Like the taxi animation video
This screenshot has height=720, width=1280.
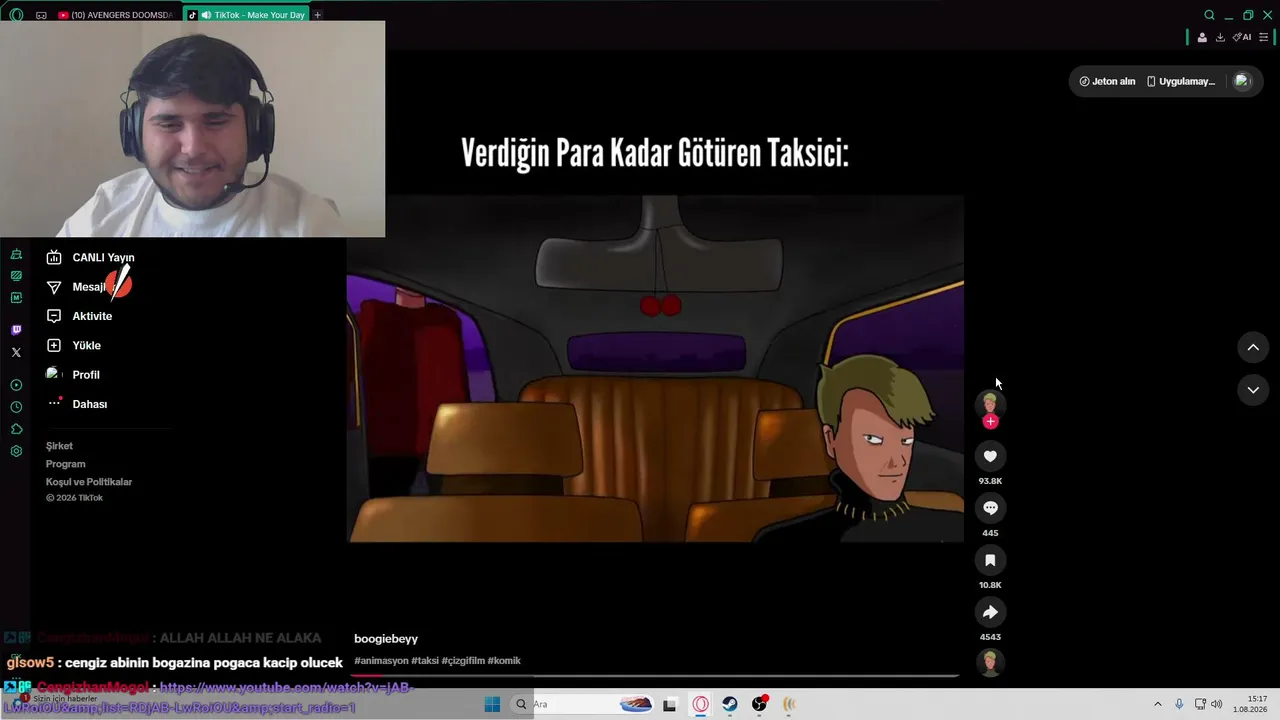coord(990,456)
